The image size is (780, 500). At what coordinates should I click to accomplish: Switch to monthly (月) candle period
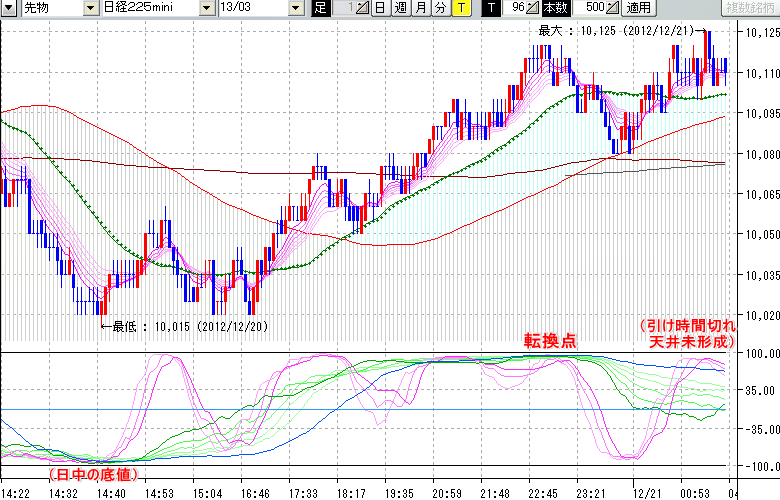pos(420,8)
